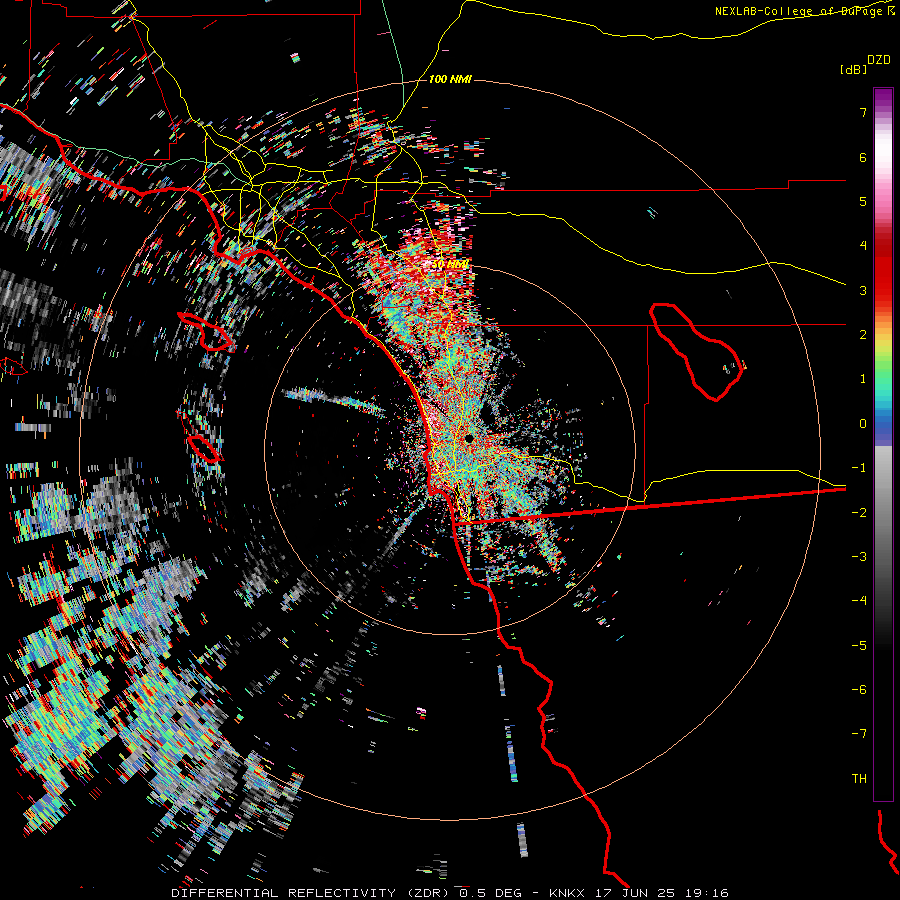Click the -4 value on the color scale

859,601
